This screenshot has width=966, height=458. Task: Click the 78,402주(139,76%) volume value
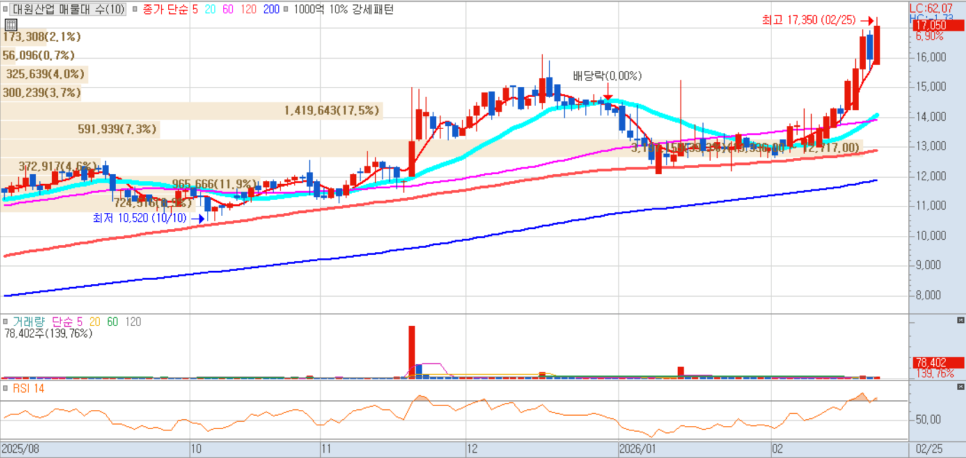(48, 333)
